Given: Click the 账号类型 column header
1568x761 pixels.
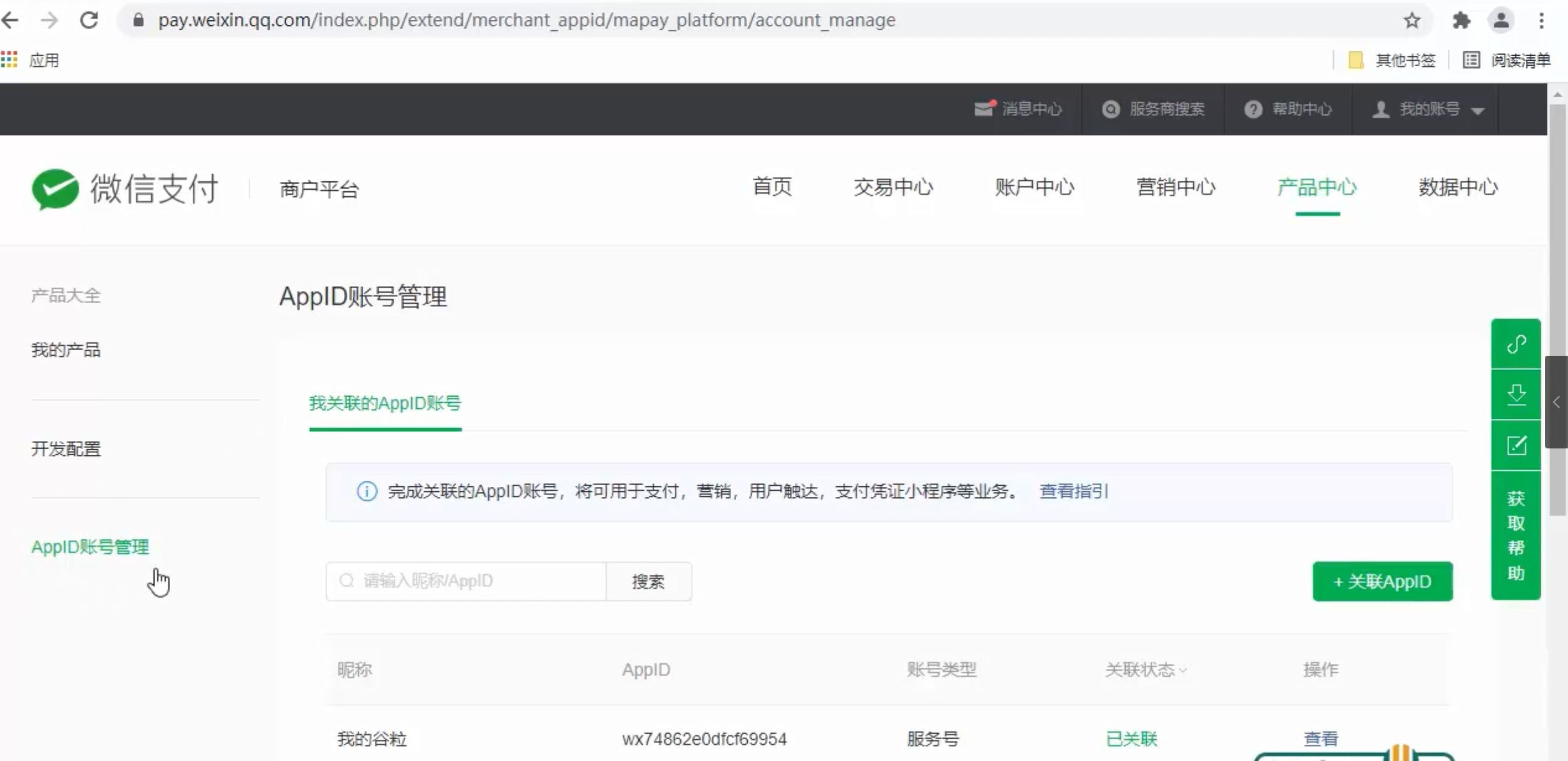Looking at the screenshot, I should pos(941,669).
